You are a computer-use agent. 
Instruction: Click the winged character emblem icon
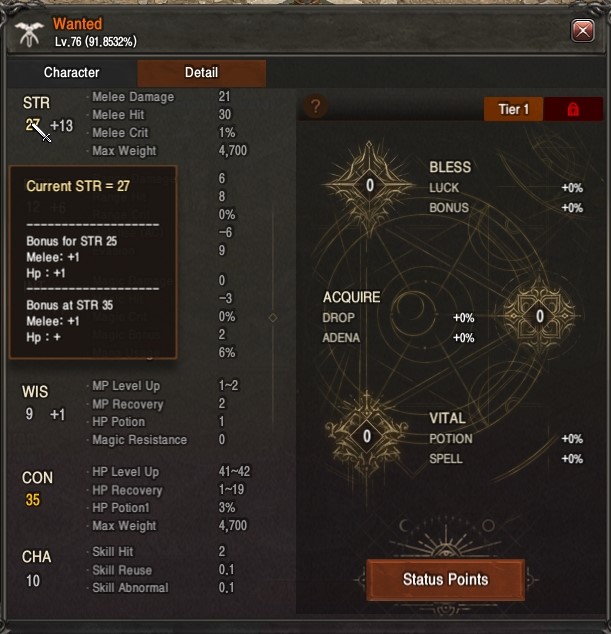tap(29, 34)
